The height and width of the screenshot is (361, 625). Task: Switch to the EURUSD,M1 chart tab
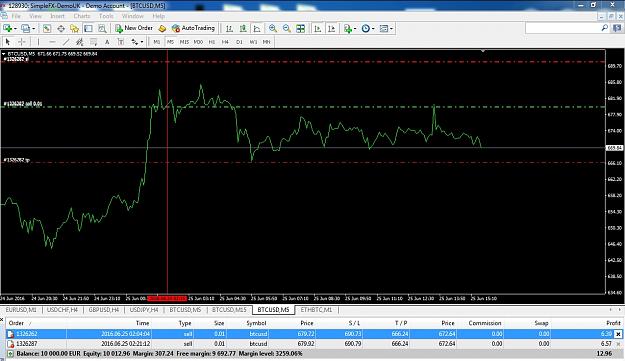[x=21, y=310]
